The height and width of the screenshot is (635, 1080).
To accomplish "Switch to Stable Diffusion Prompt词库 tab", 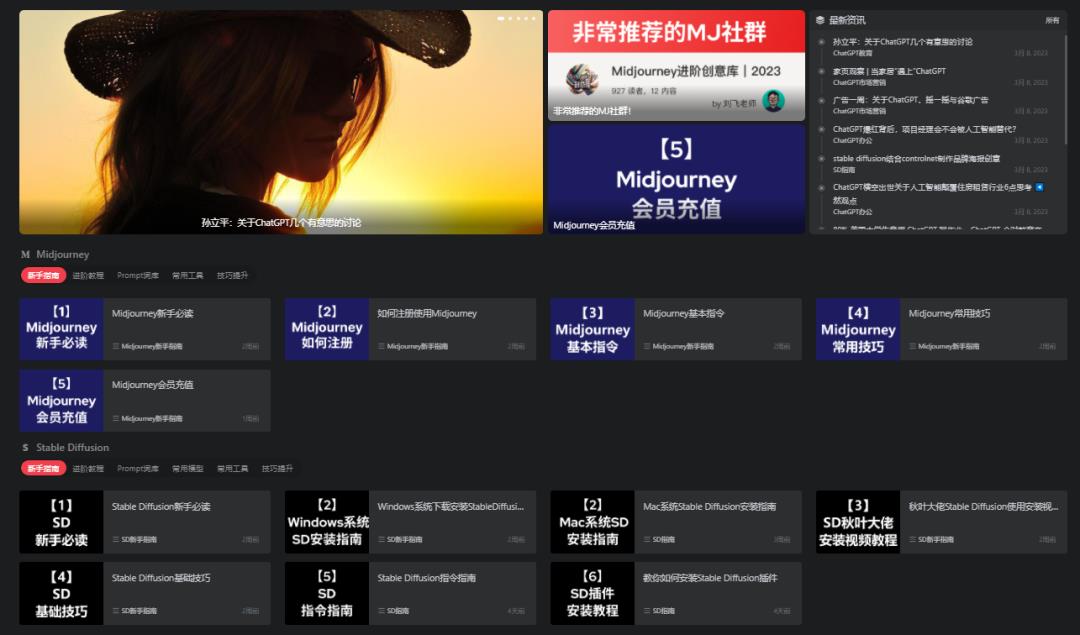I will (x=138, y=468).
